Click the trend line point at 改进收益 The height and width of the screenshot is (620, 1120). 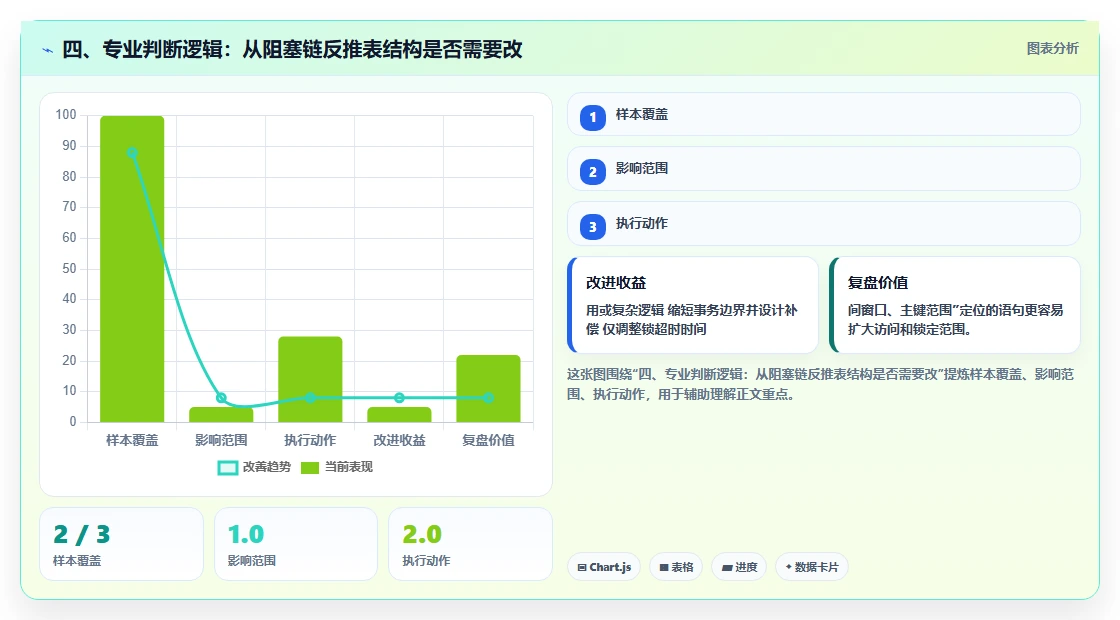tap(399, 398)
